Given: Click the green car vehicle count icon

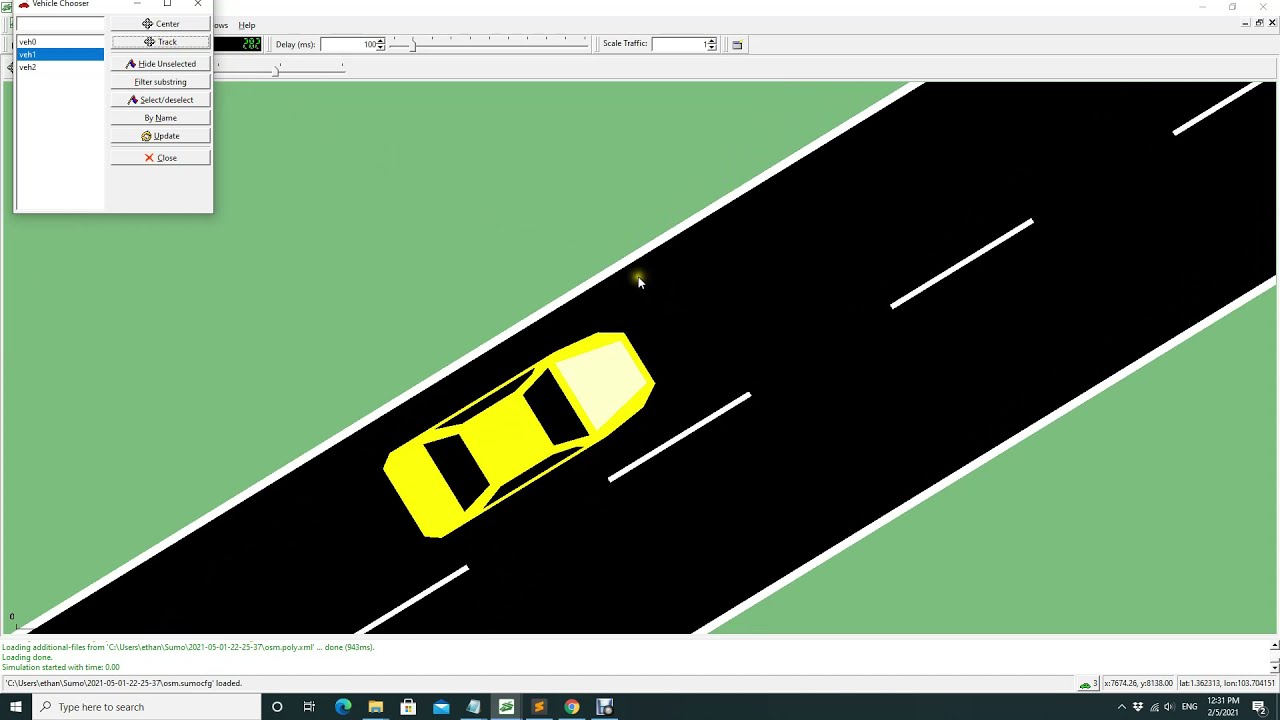Looking at the screenshot, I should click(1085, 684).
